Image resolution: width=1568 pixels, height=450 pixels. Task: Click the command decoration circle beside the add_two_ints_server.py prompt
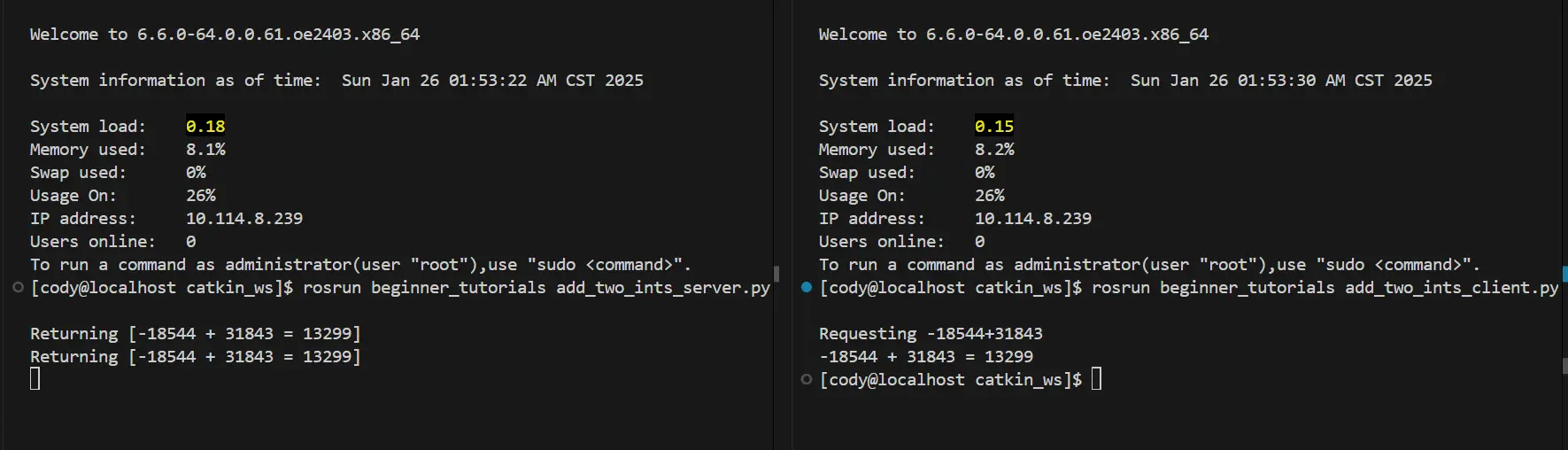point(18,287)
